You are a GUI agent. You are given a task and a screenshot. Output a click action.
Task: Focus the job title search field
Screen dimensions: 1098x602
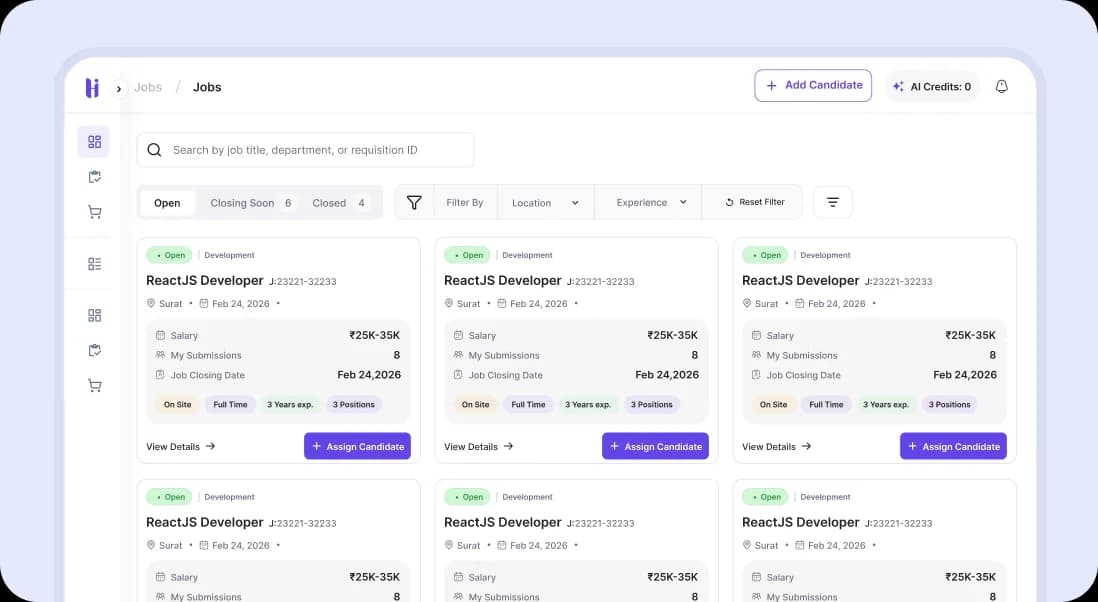315,150
